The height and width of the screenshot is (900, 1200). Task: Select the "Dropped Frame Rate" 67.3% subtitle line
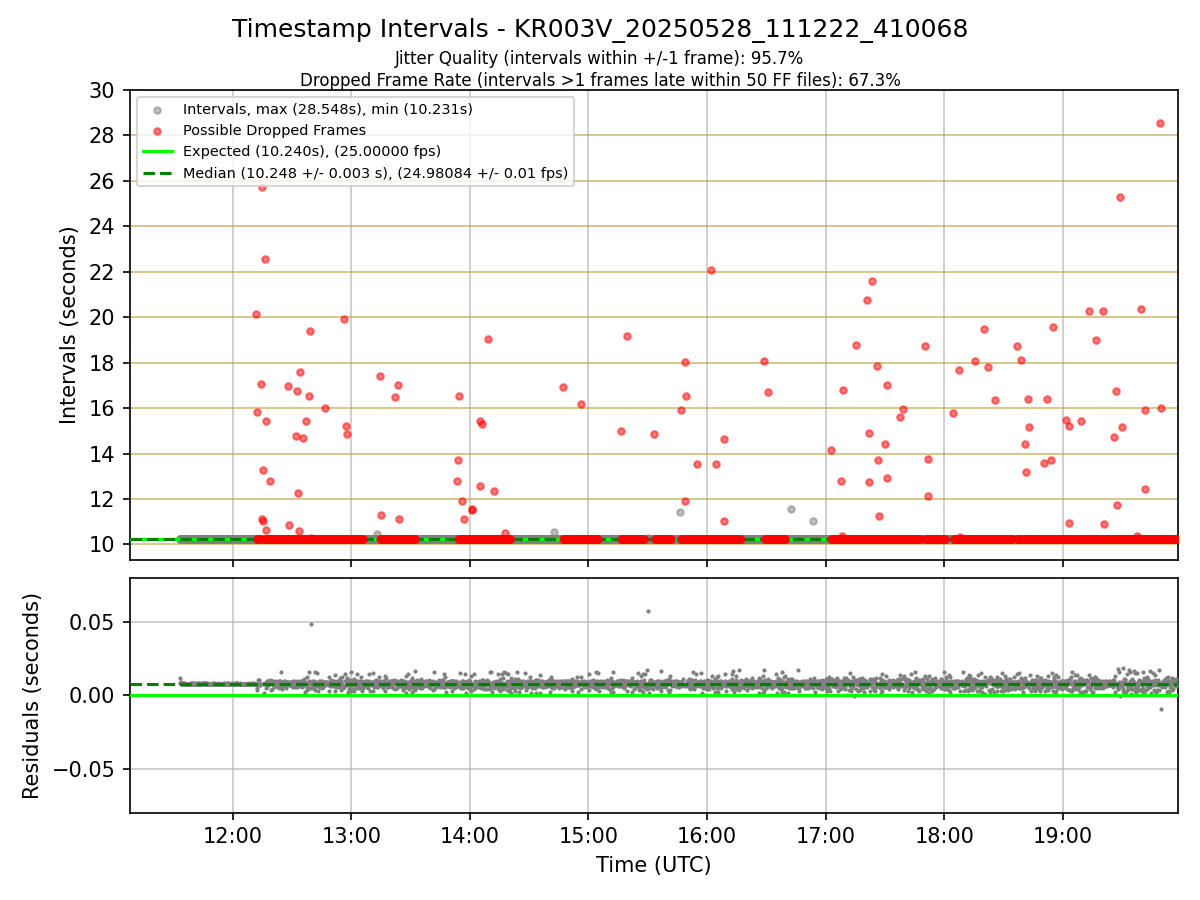tap(600, 80)
